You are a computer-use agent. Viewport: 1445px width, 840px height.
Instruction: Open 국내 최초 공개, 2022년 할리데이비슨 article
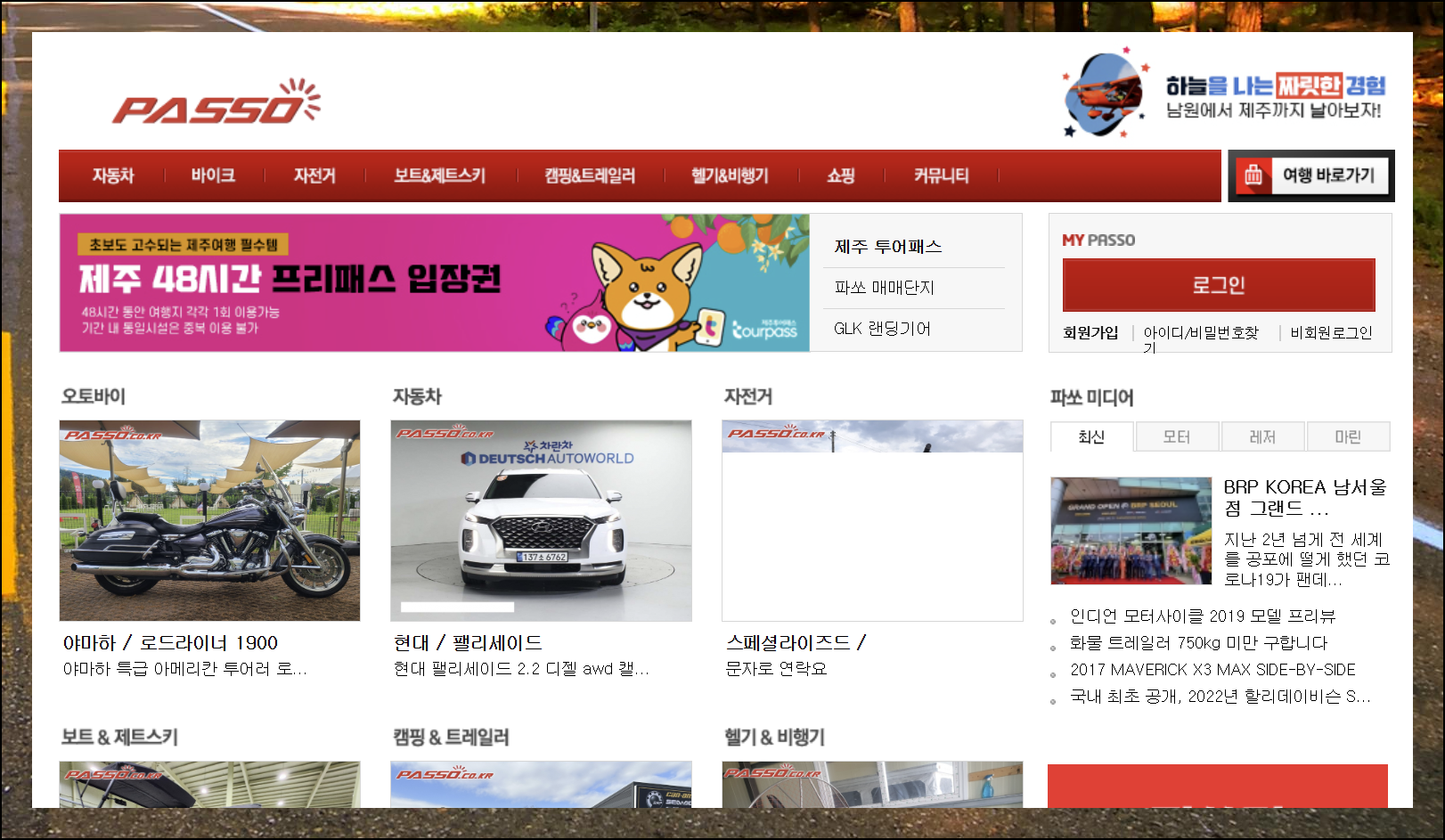(1220, 696)
